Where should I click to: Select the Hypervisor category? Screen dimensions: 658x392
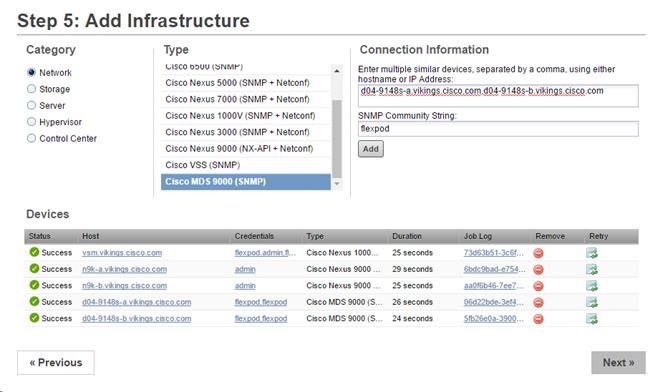(31, 122)
